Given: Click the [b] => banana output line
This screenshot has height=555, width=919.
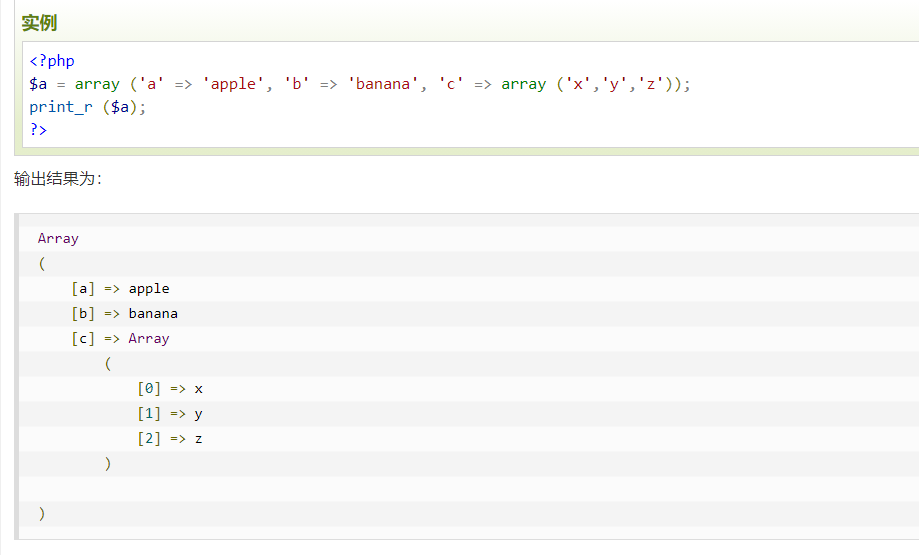Looking at the screenshot, I should click(124, 314).
